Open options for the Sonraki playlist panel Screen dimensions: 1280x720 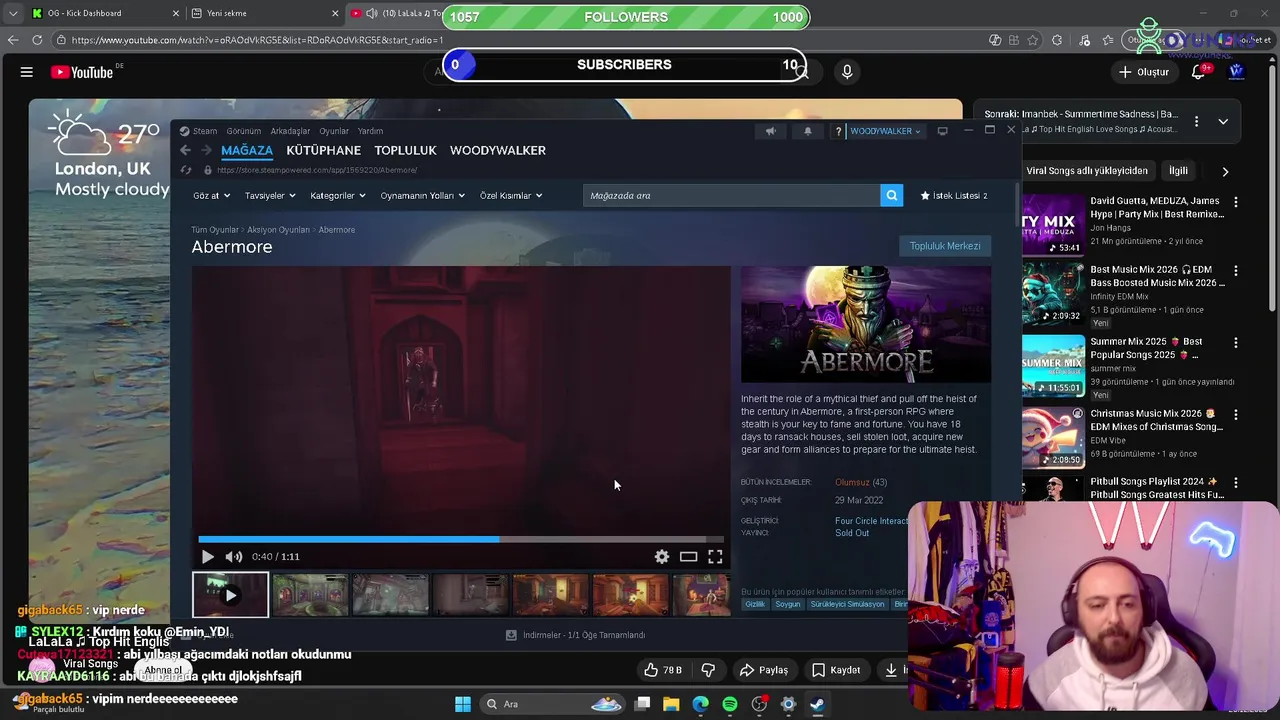point(1196,122)
